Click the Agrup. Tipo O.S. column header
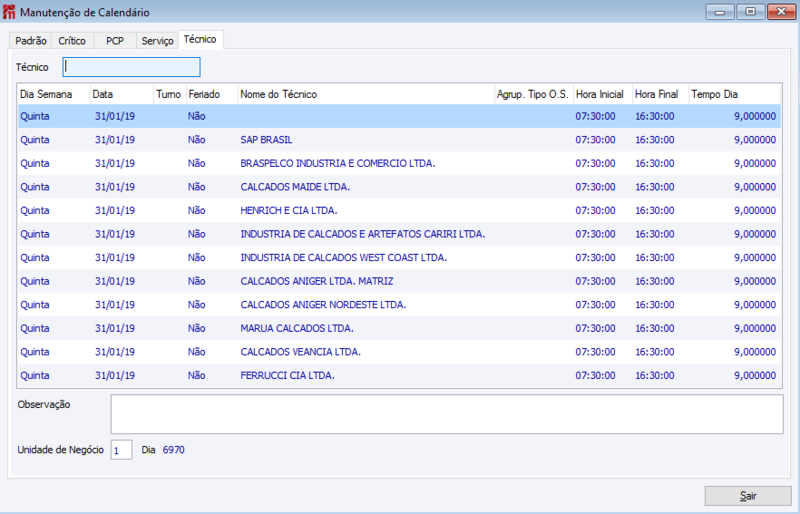The width and height of the screenshot is (800, 514). [534, 94]
